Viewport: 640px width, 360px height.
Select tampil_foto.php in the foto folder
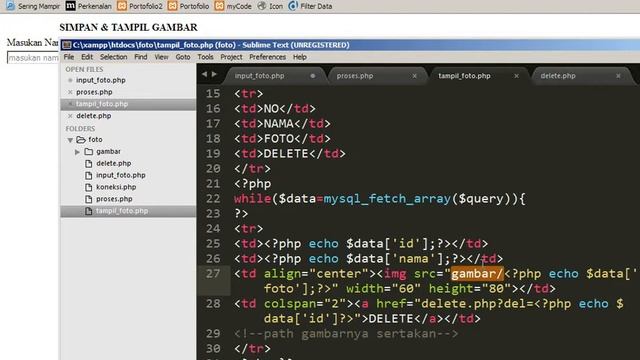[122, 211]
